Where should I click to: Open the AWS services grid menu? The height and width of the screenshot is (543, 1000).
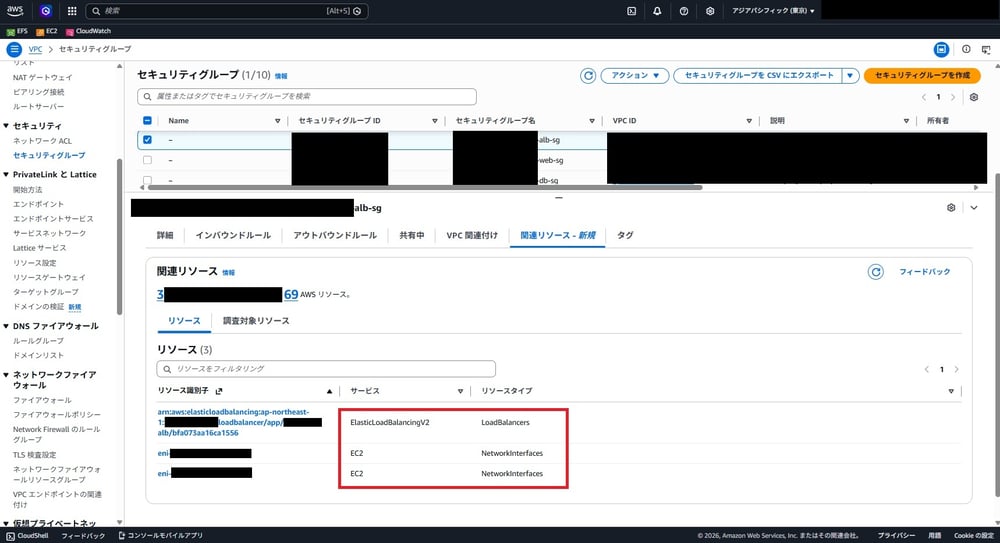tap(72, 11)
